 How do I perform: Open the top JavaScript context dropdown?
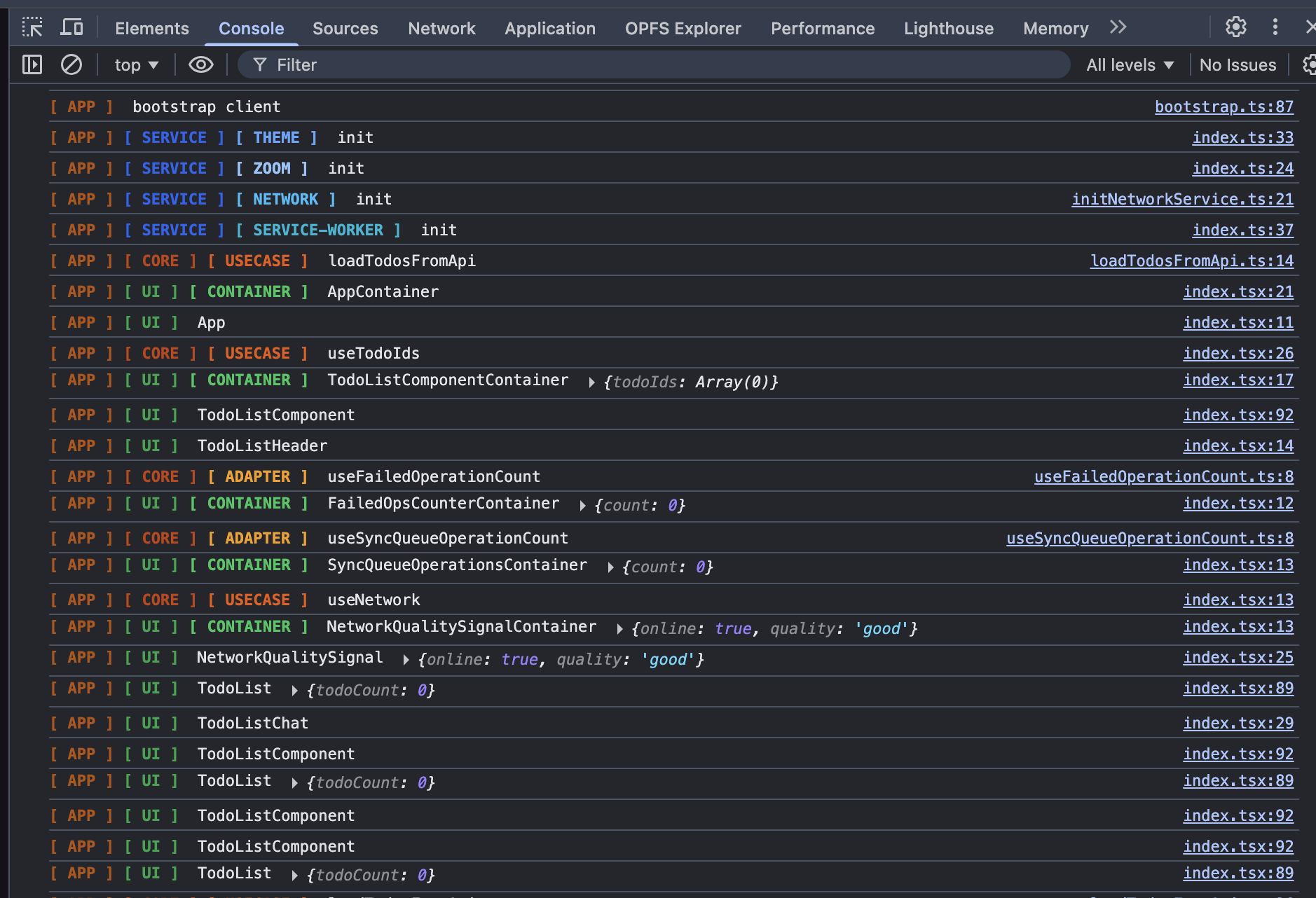pos(137,65)
